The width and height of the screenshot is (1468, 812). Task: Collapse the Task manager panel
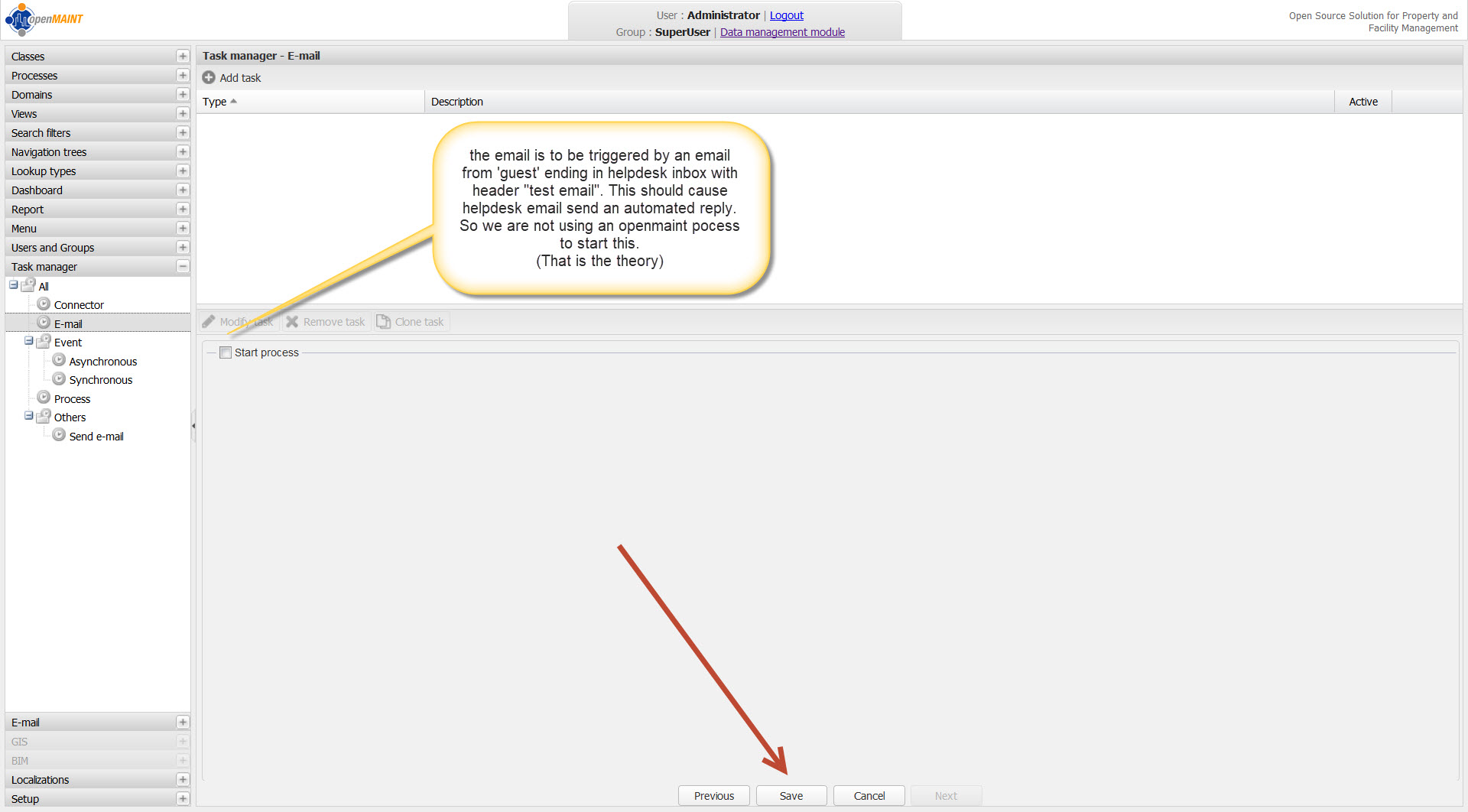[x=182, y=267]
